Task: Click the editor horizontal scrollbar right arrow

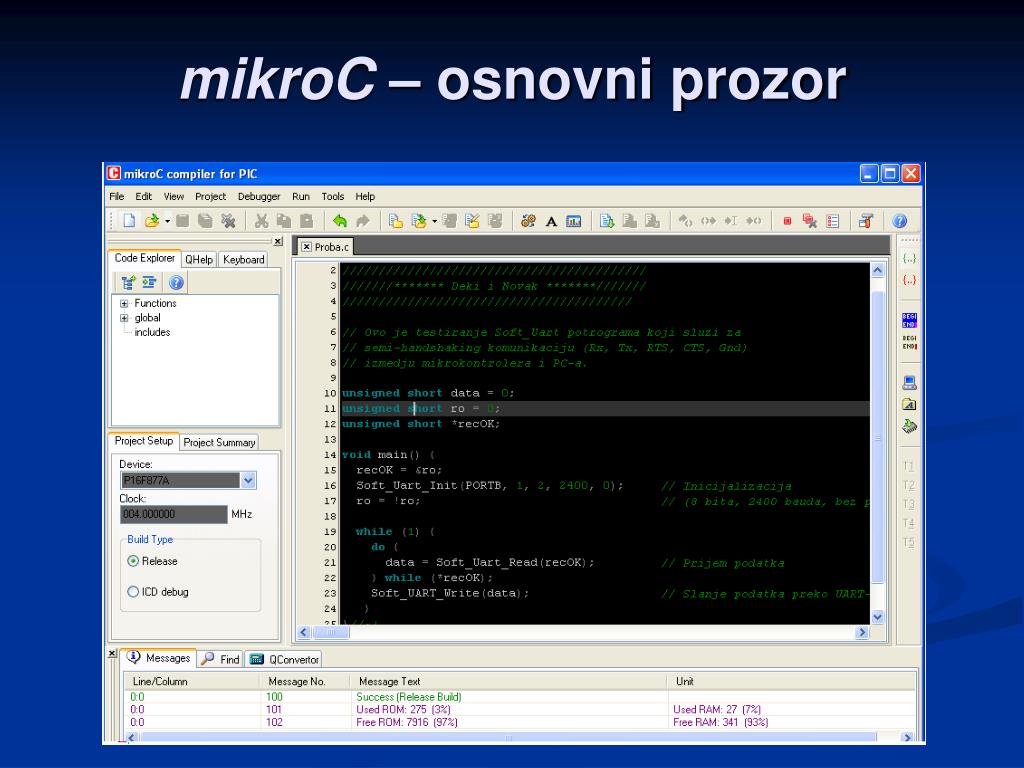Action: pos(863,632)
